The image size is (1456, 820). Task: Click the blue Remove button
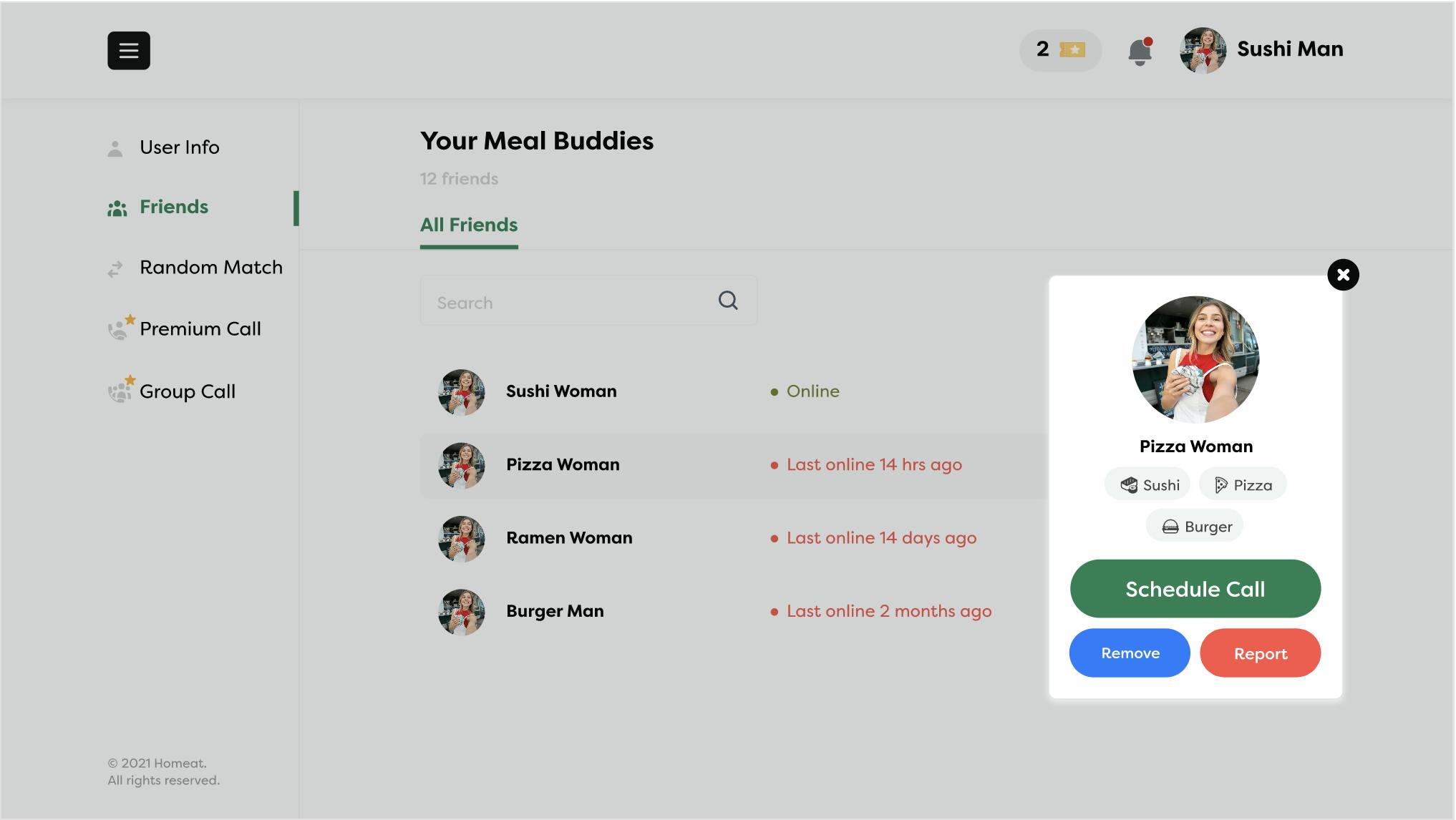pyautogui.click(x=1130, y=653)
